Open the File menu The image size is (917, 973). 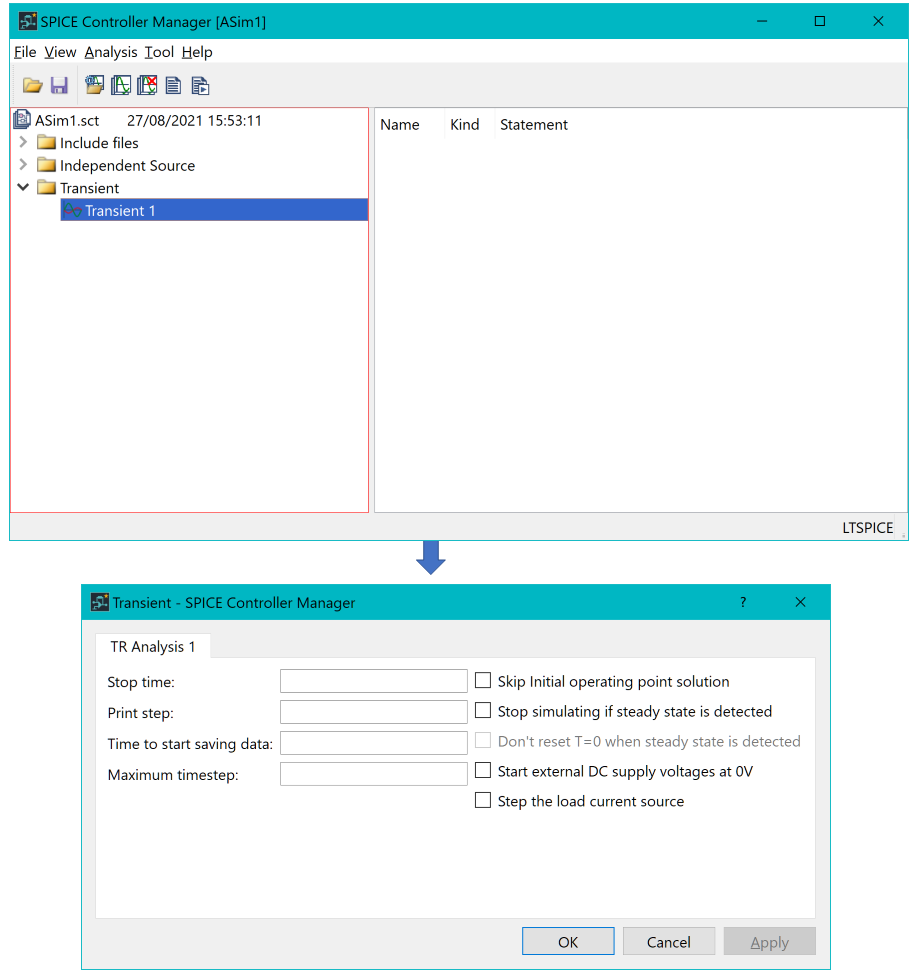pyautogui.click(x=25, y=52)
